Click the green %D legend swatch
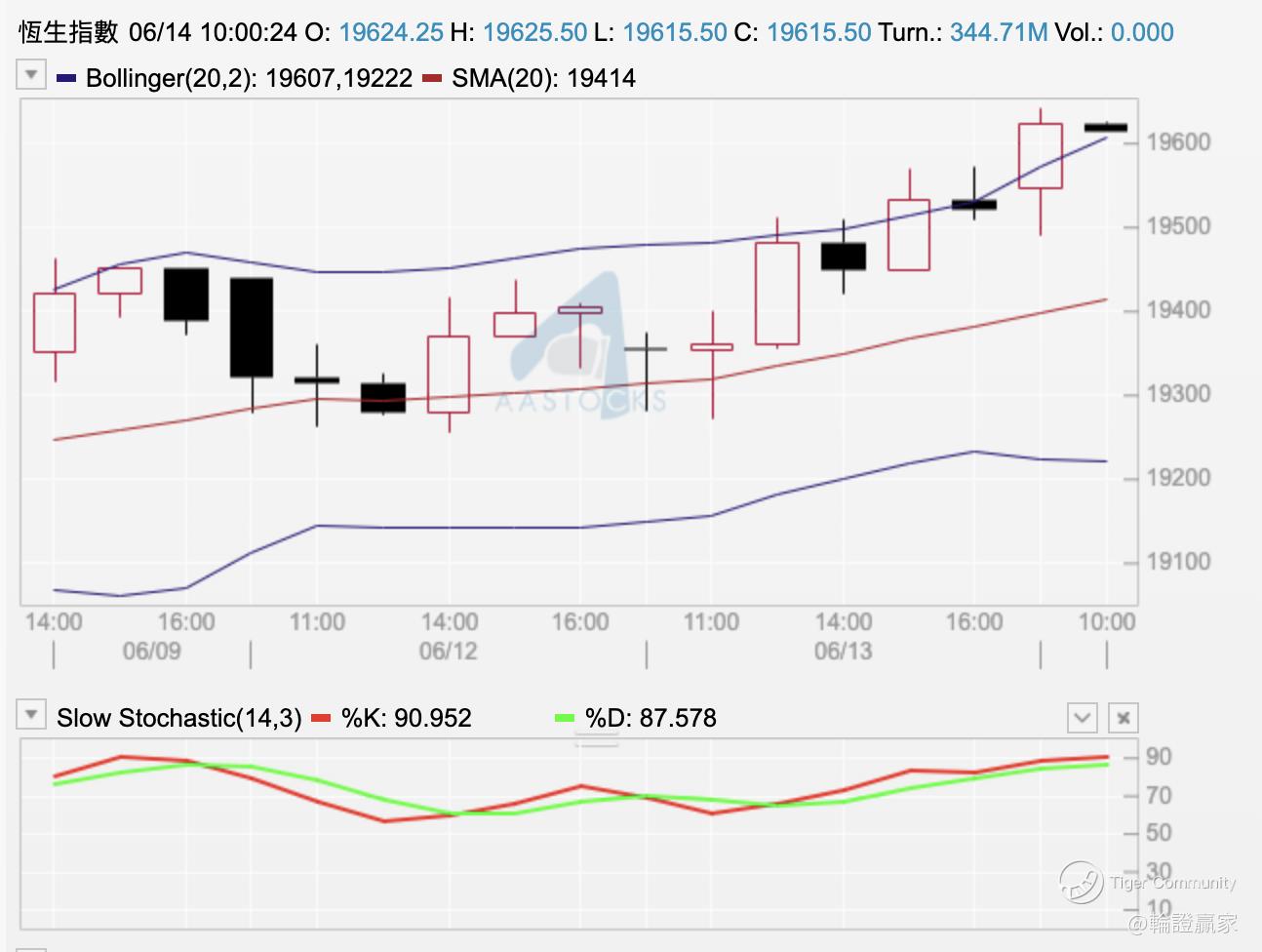This screenshot has height=952, width=1262. pyautogui.click(x=565, y=719)
